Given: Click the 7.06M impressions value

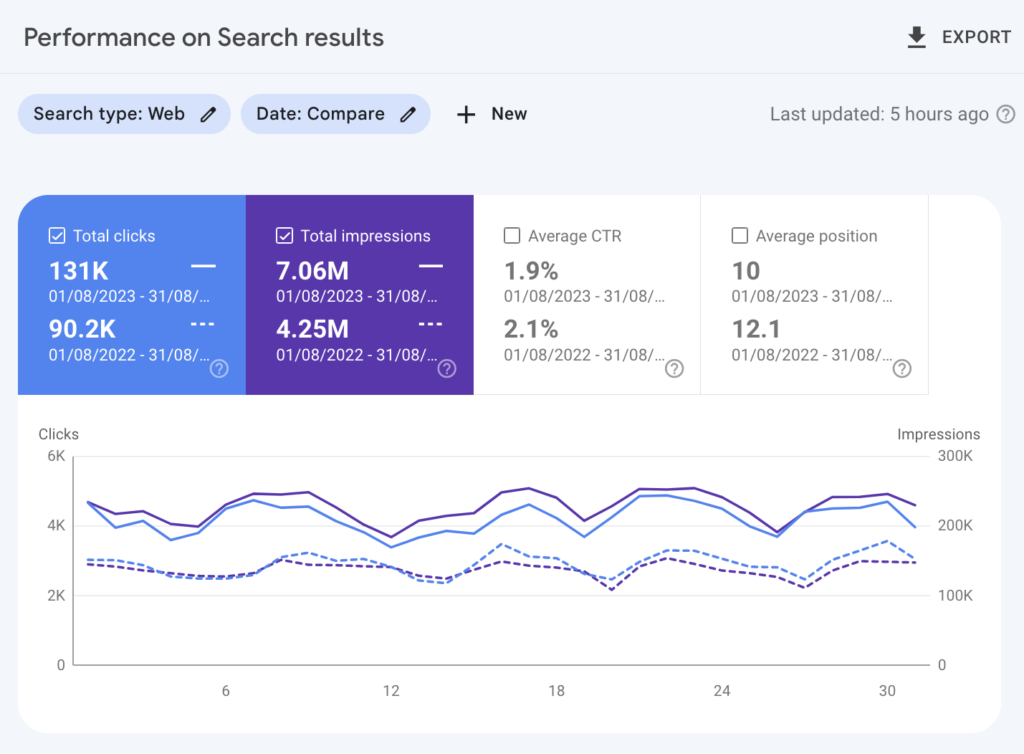Looking at the screenshot, I should pyautogui.click(x=311, y=270).
